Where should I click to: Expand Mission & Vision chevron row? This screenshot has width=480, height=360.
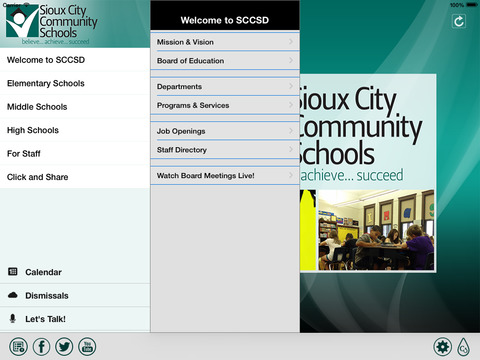coord(225,42)
